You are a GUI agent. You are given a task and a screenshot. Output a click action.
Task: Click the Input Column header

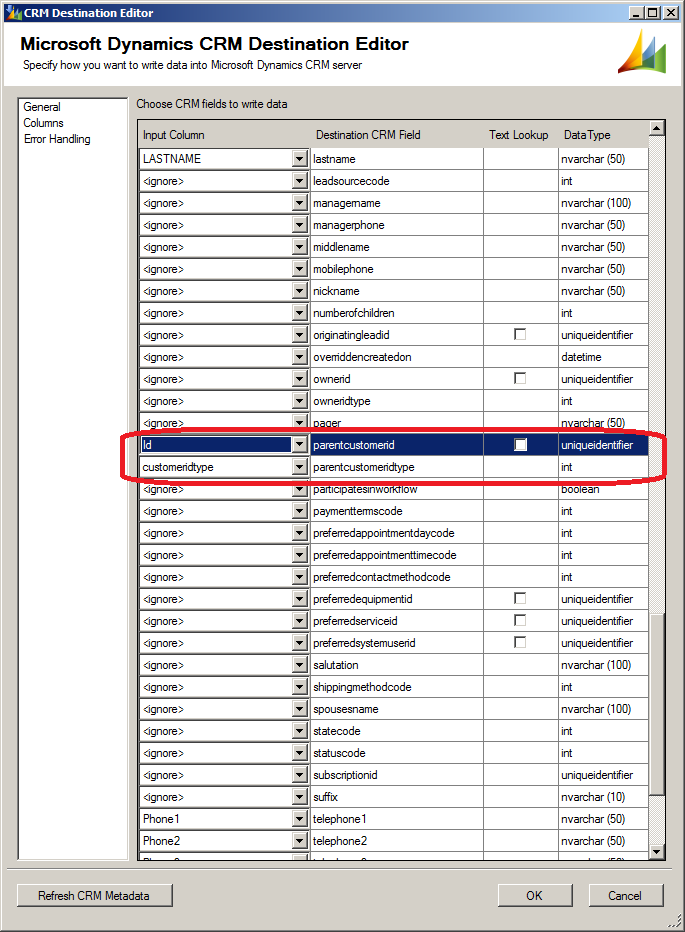(x=174, y=135)
